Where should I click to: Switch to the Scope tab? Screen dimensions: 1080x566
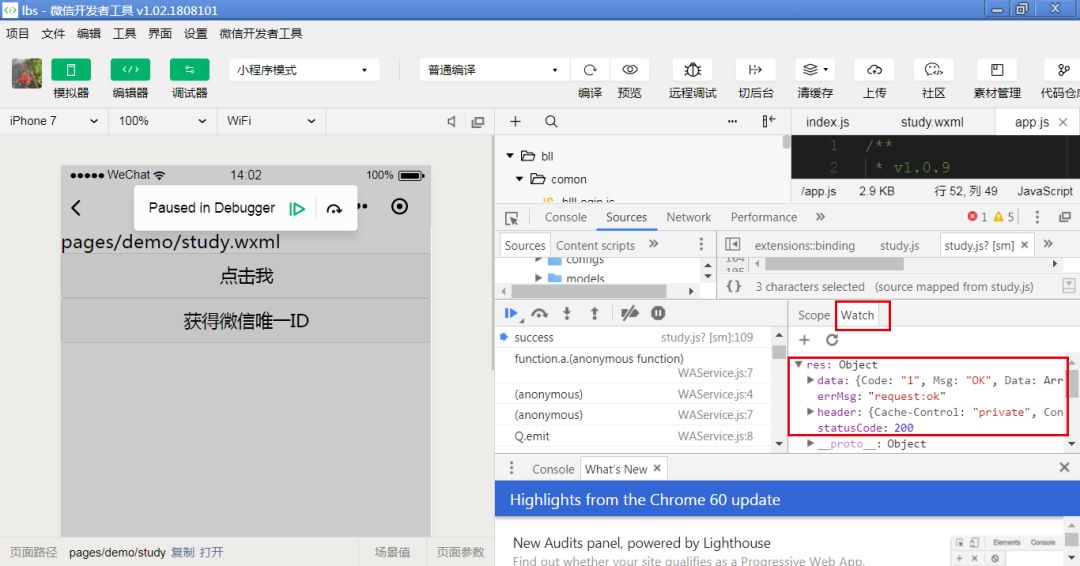point(813,315)
